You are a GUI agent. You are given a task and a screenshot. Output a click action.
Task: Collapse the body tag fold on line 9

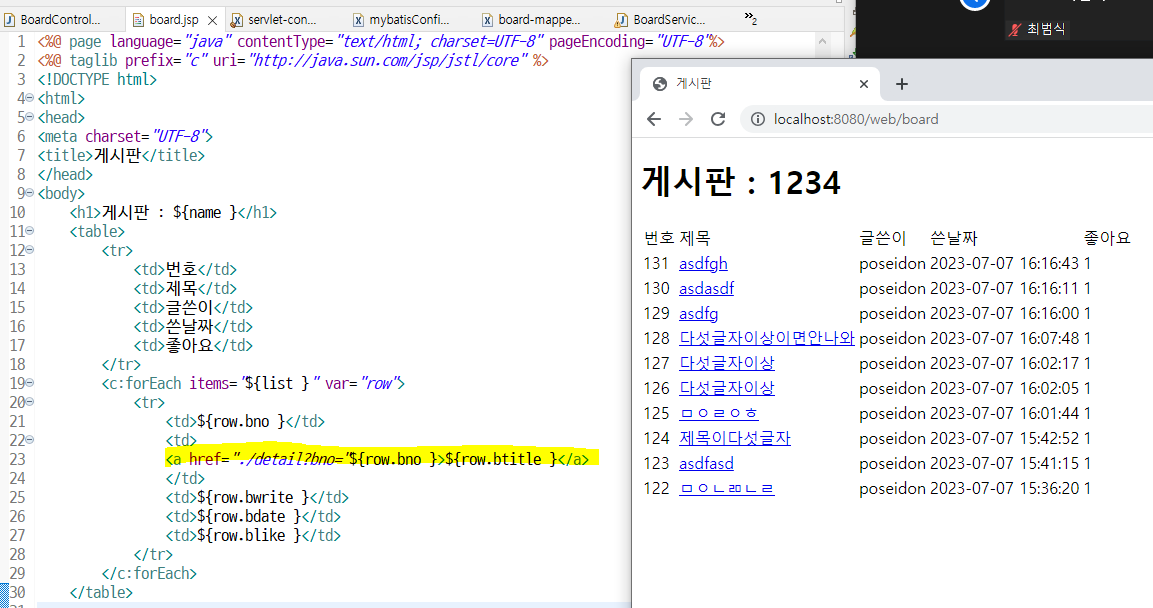pos(29,193)
